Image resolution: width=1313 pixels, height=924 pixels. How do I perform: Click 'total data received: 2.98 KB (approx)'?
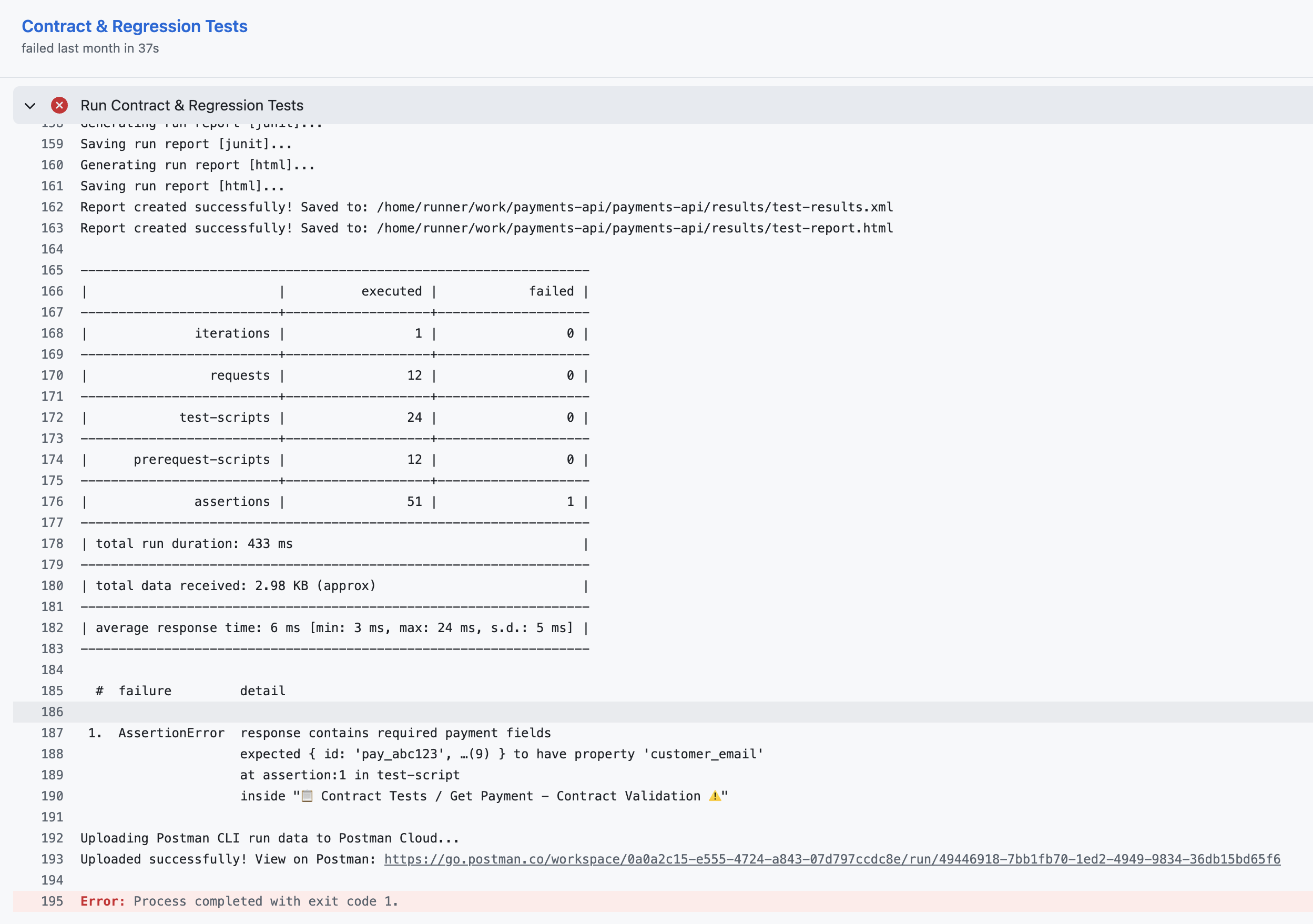[236, 585]
